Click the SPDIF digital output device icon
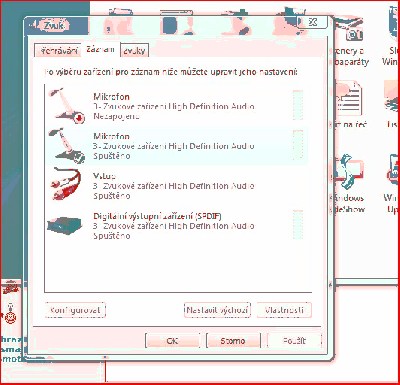The image size is (400, 385). (65, 225)
